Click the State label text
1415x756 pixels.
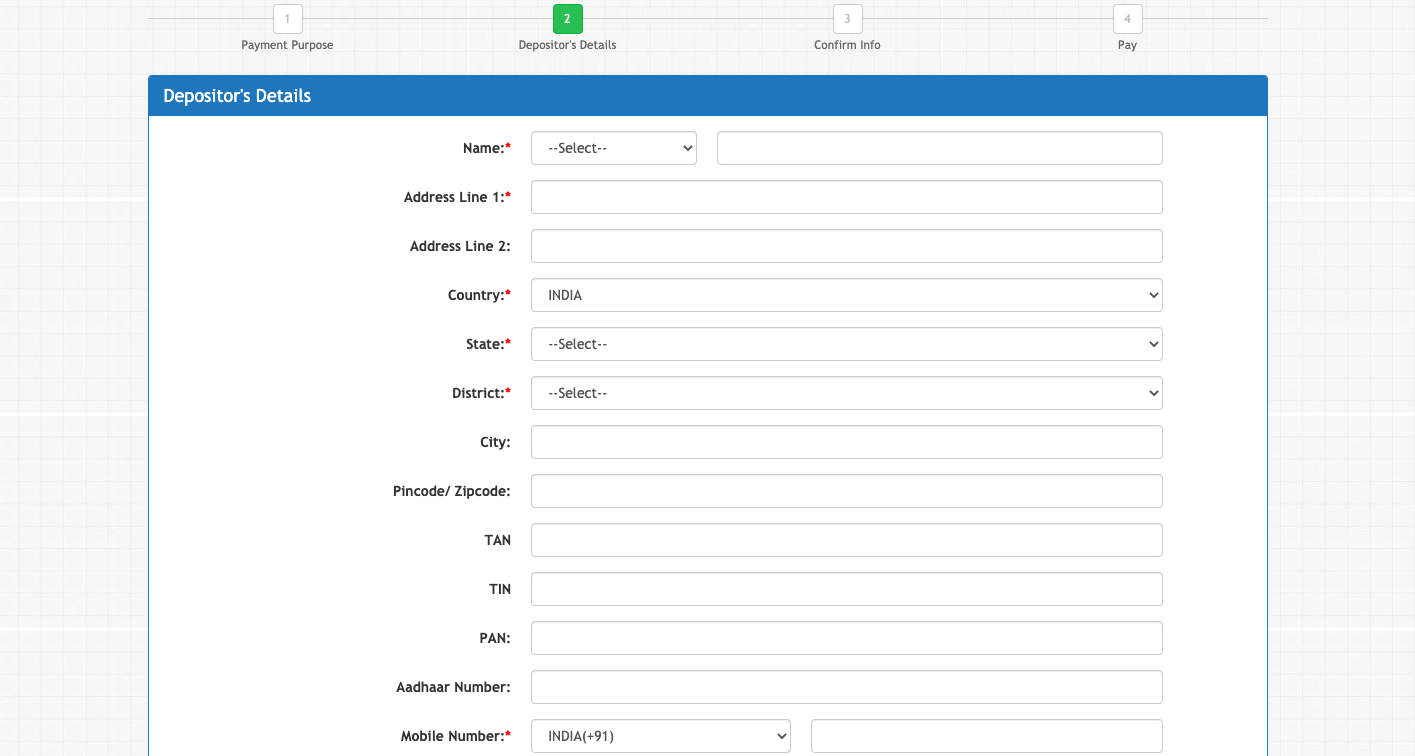click(x=488, y=344)
